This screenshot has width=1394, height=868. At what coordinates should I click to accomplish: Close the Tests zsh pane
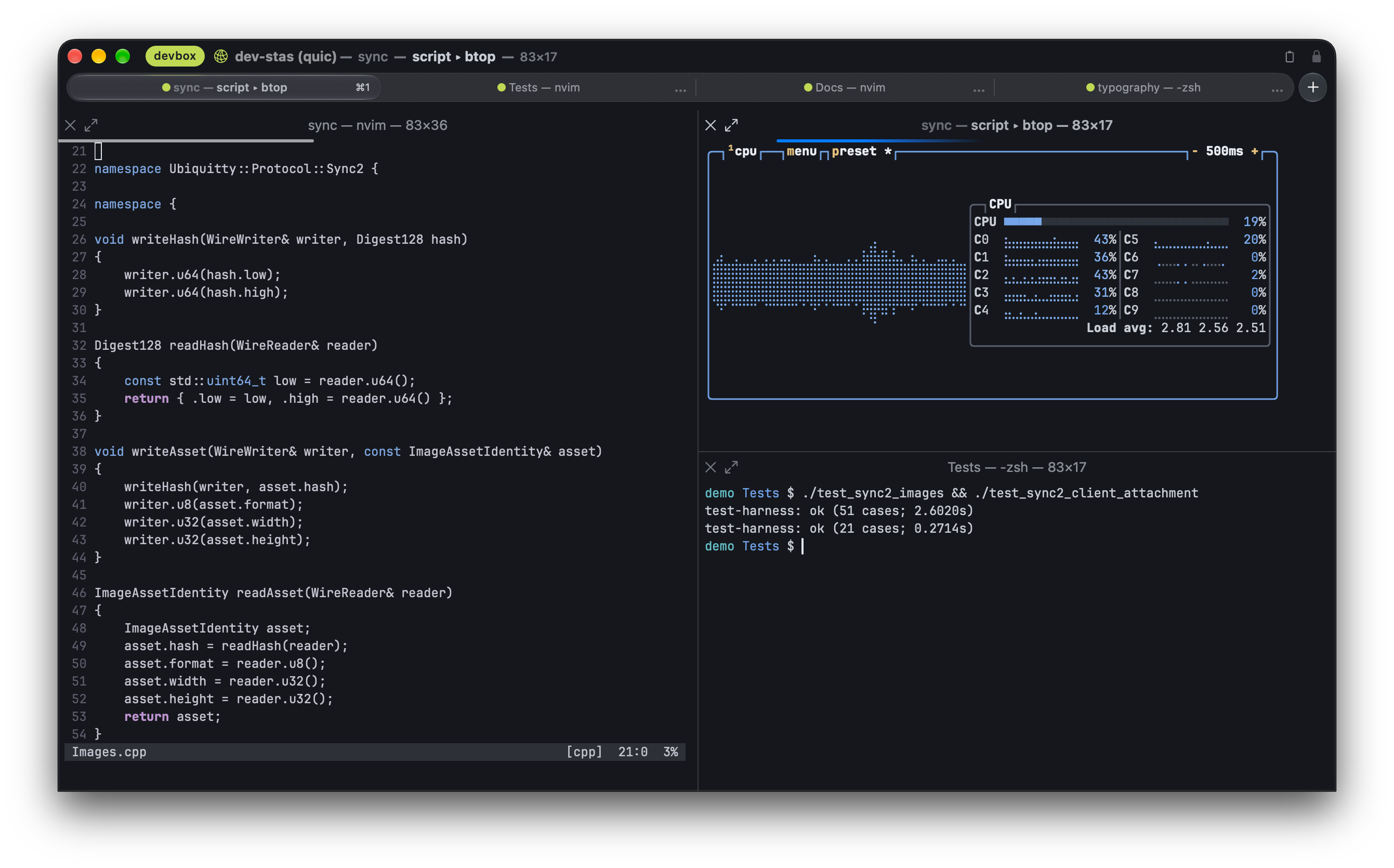(x=711, y=467)
